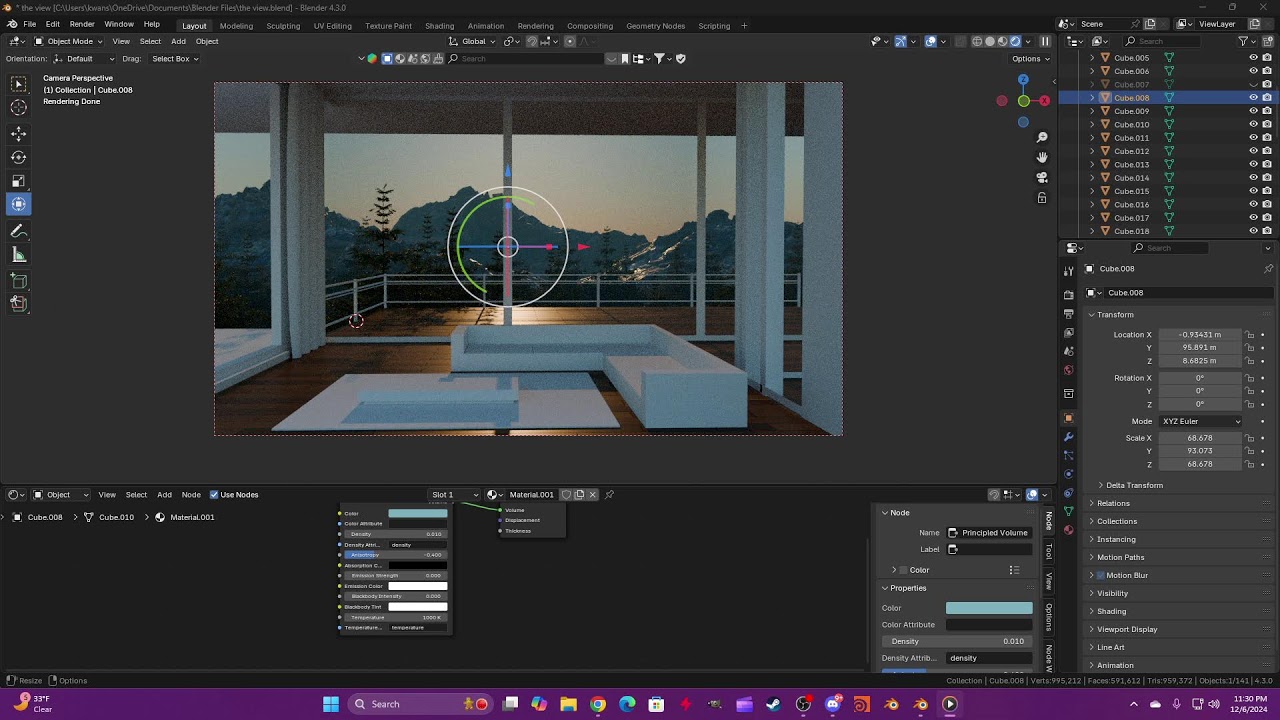Image resolution: width=1280 pixels, height=720 pixels.
Task: Click the Density slider in node sidebar
Action: (957, 641)
